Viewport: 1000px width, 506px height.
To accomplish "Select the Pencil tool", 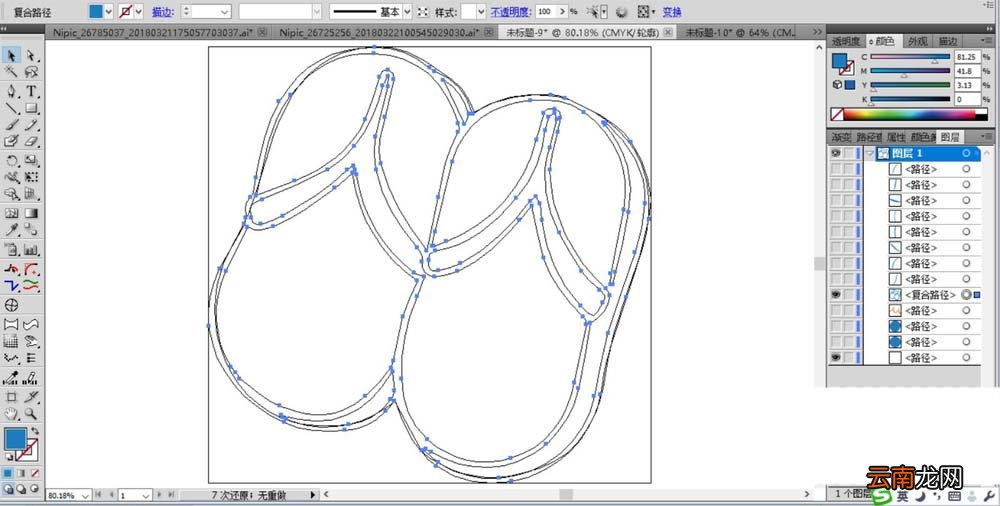I will (x=31, y=125).
